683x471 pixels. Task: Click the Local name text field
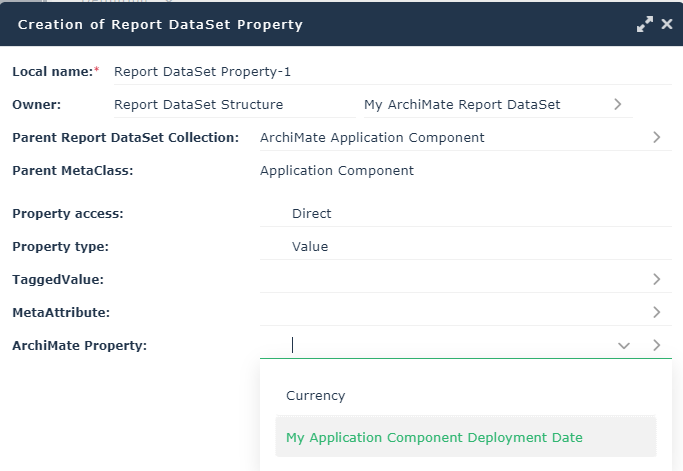390,72
